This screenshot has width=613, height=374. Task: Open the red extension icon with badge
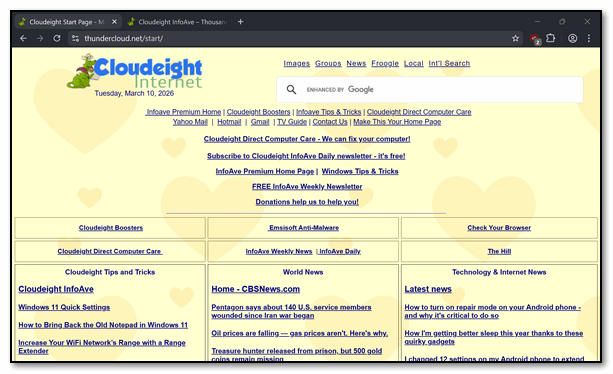point(534,39)
